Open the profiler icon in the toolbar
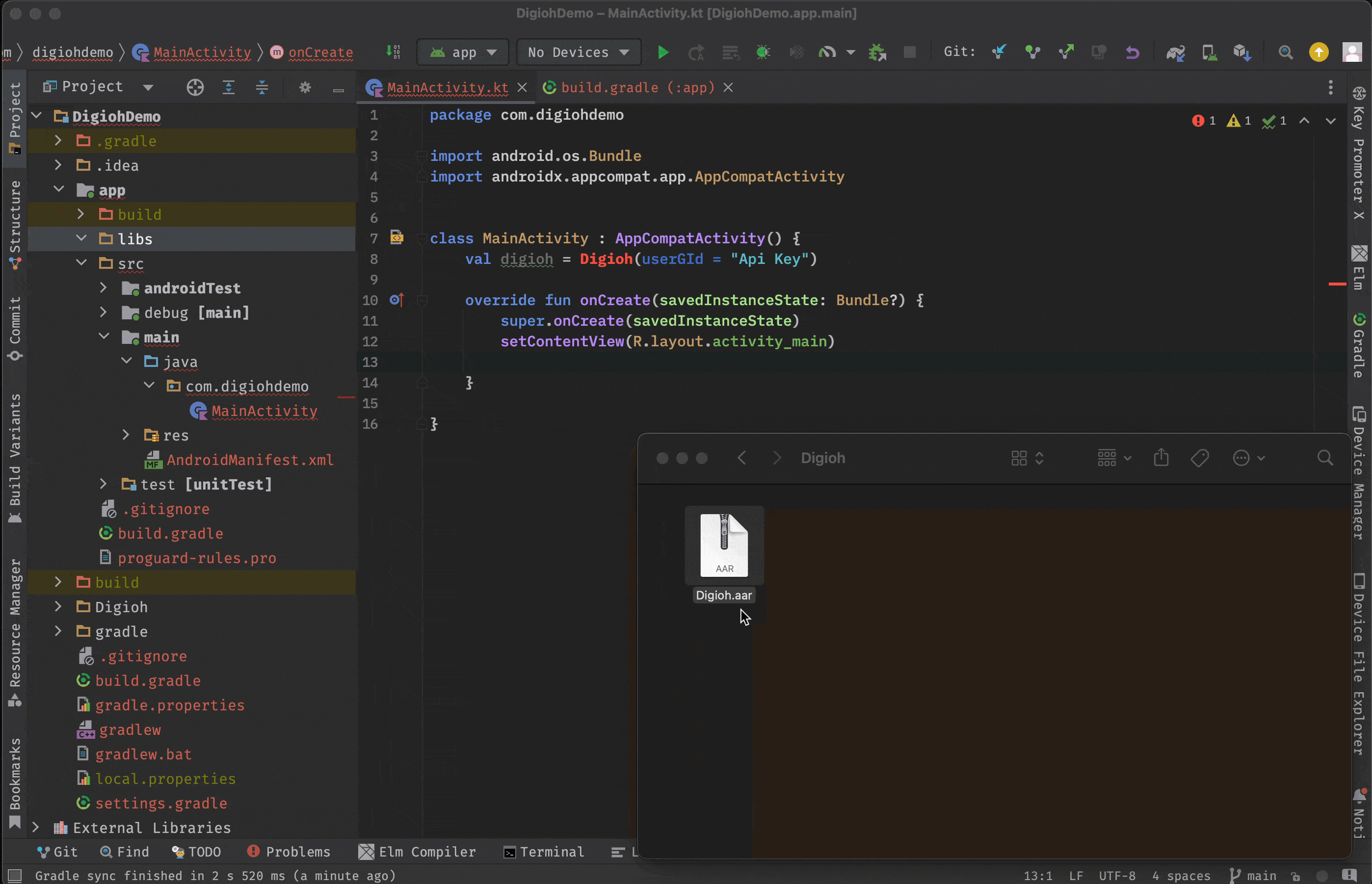1372x884 pixels. pos(827,52)
